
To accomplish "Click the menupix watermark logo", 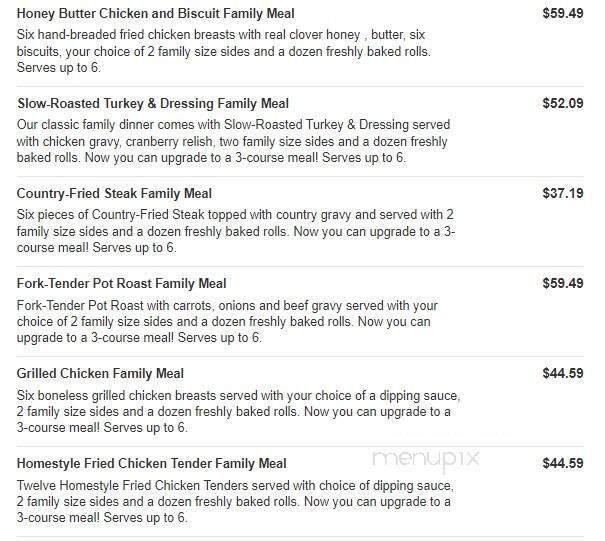I will 426,461.
